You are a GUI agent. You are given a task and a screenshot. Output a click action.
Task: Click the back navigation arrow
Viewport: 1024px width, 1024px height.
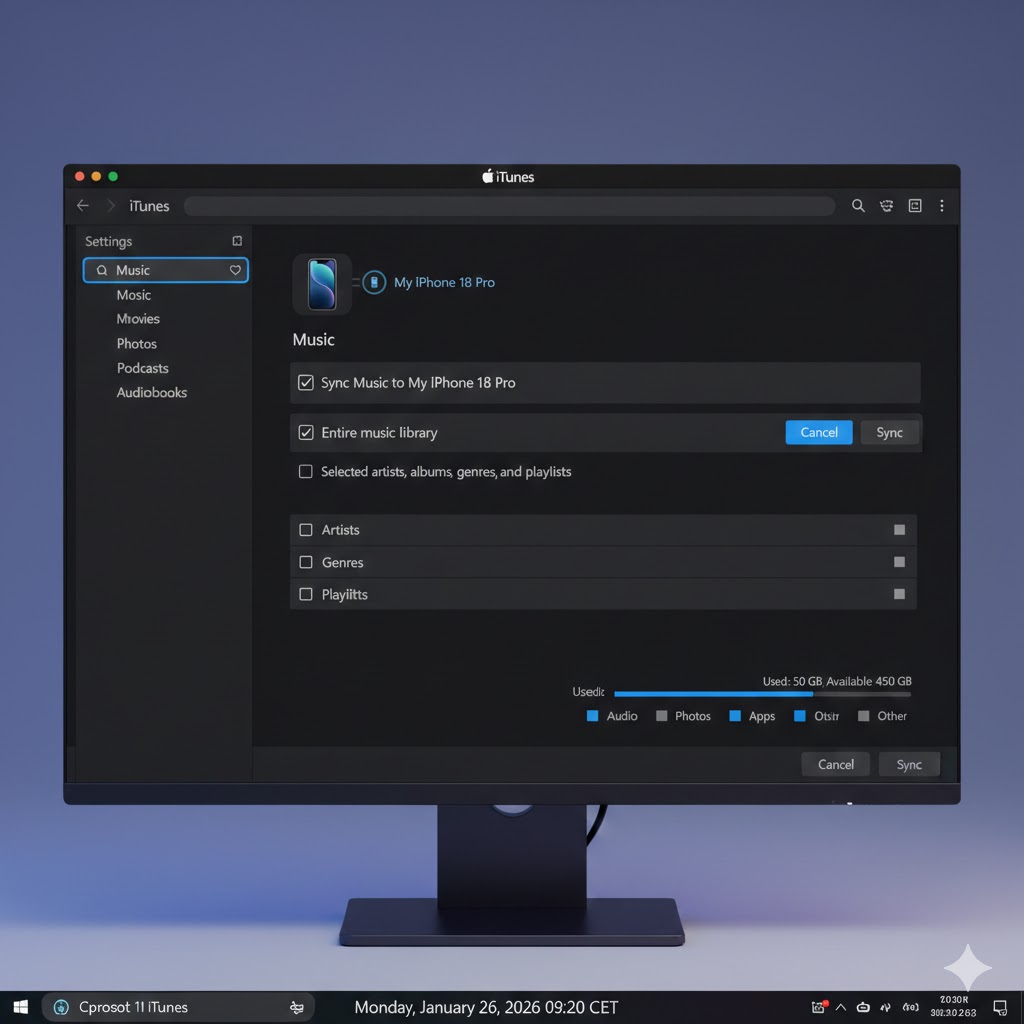click(82, 205)
